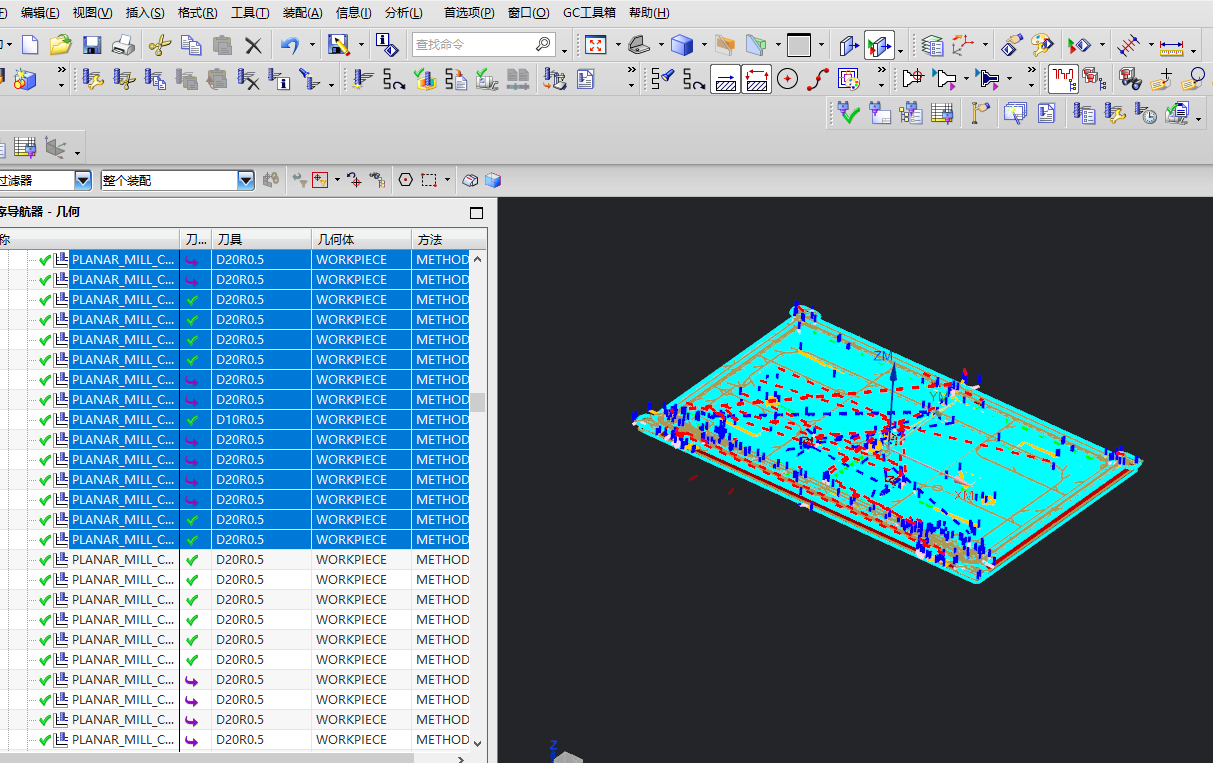
Task: Open the GC工具箱 menu
Action: click(x=589, y=12)
